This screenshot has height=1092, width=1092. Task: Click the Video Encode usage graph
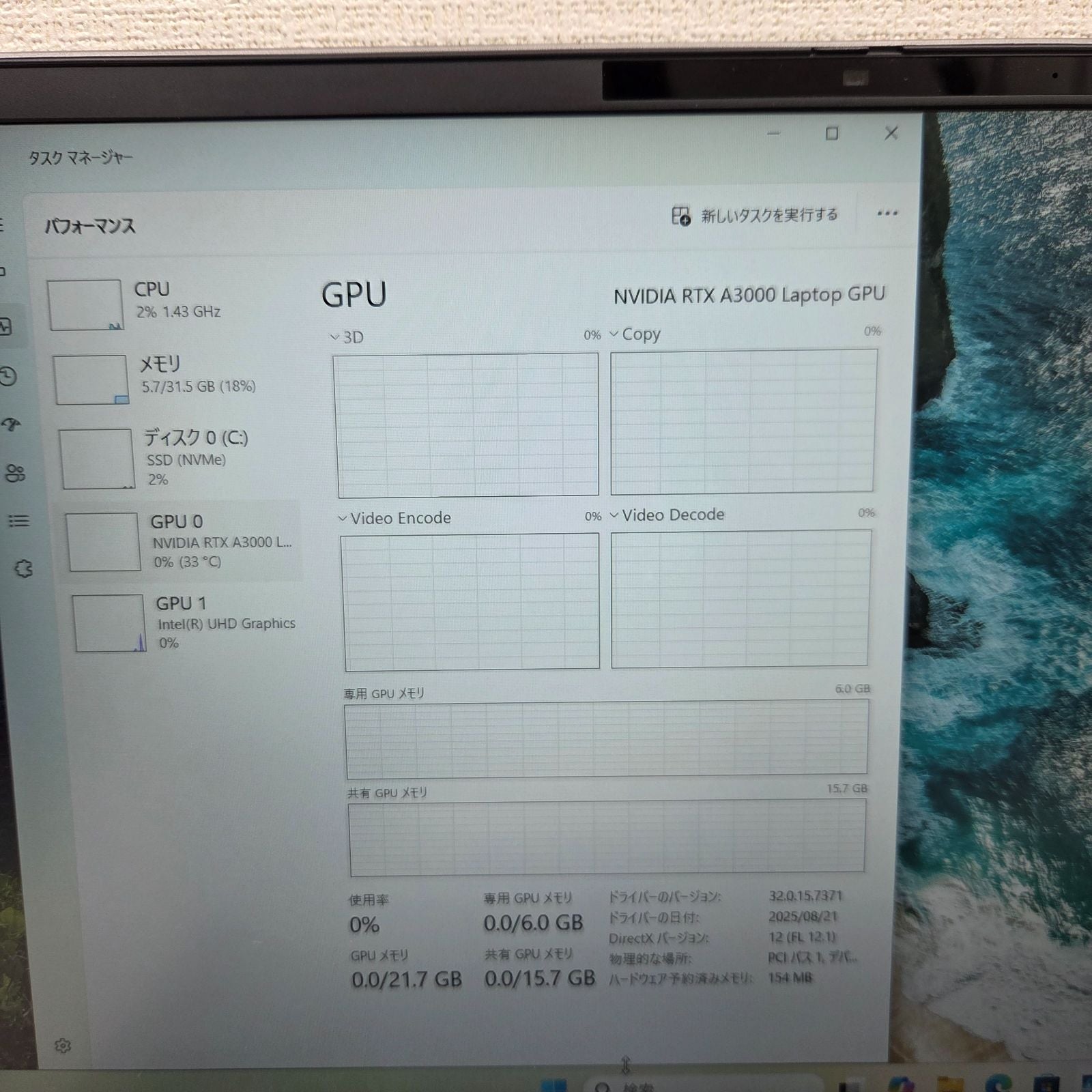(470, 601)
